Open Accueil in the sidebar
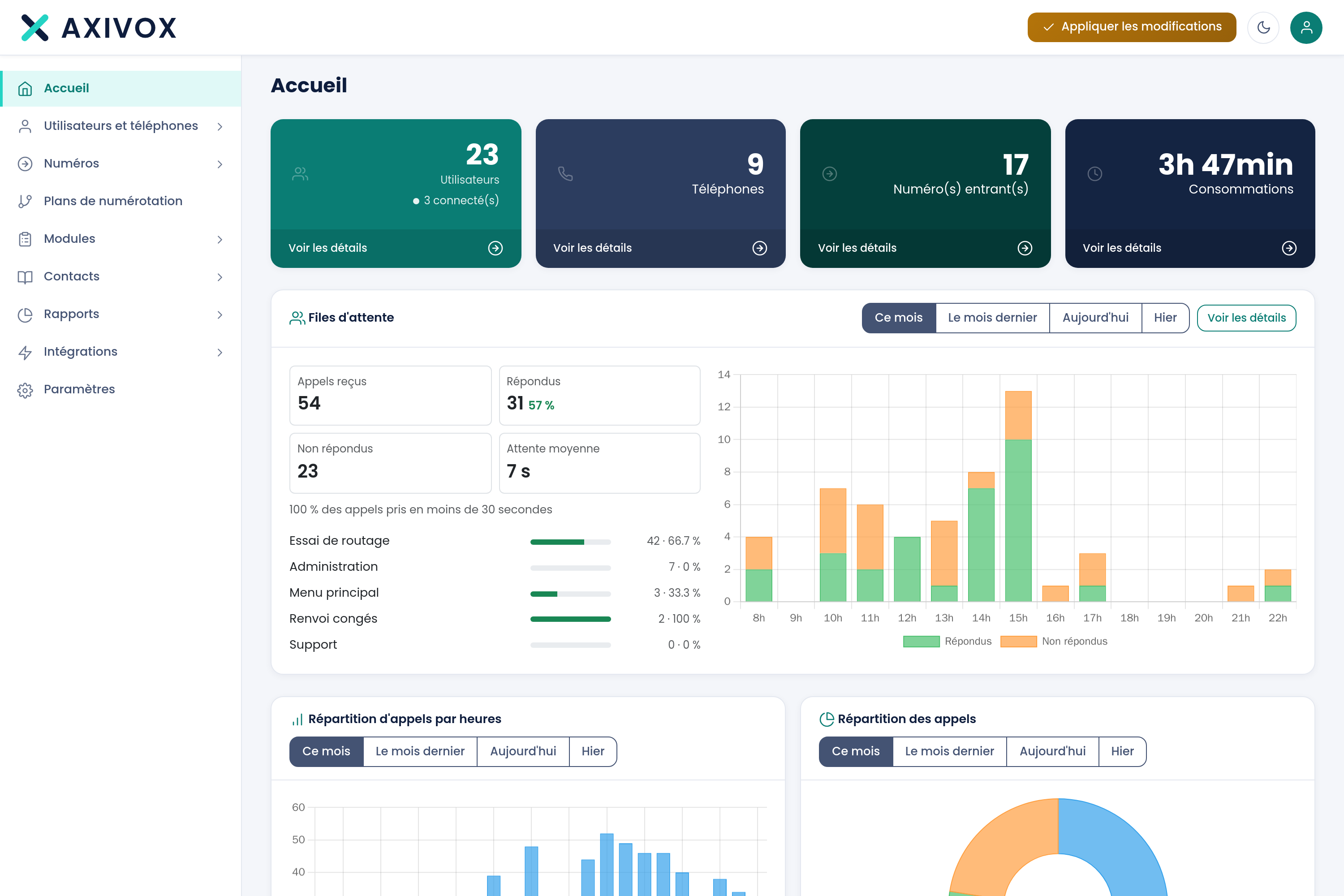 click(121, 89)
